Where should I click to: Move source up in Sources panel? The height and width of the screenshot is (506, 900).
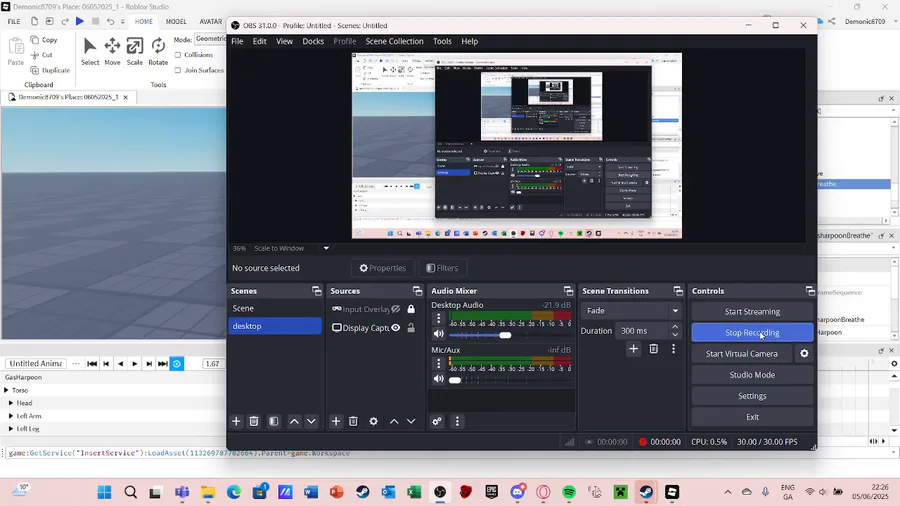tap(394, 421)
